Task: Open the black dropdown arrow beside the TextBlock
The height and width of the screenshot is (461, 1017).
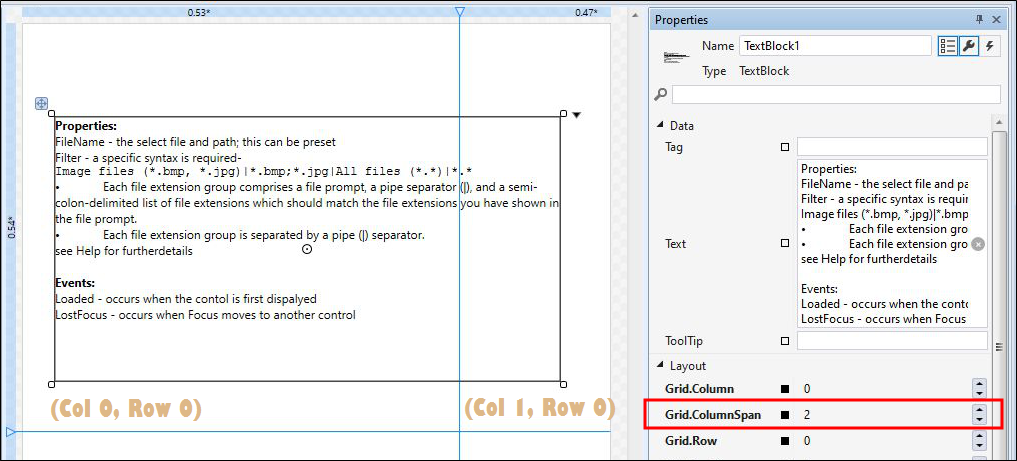Action: (x=577, y=115)
